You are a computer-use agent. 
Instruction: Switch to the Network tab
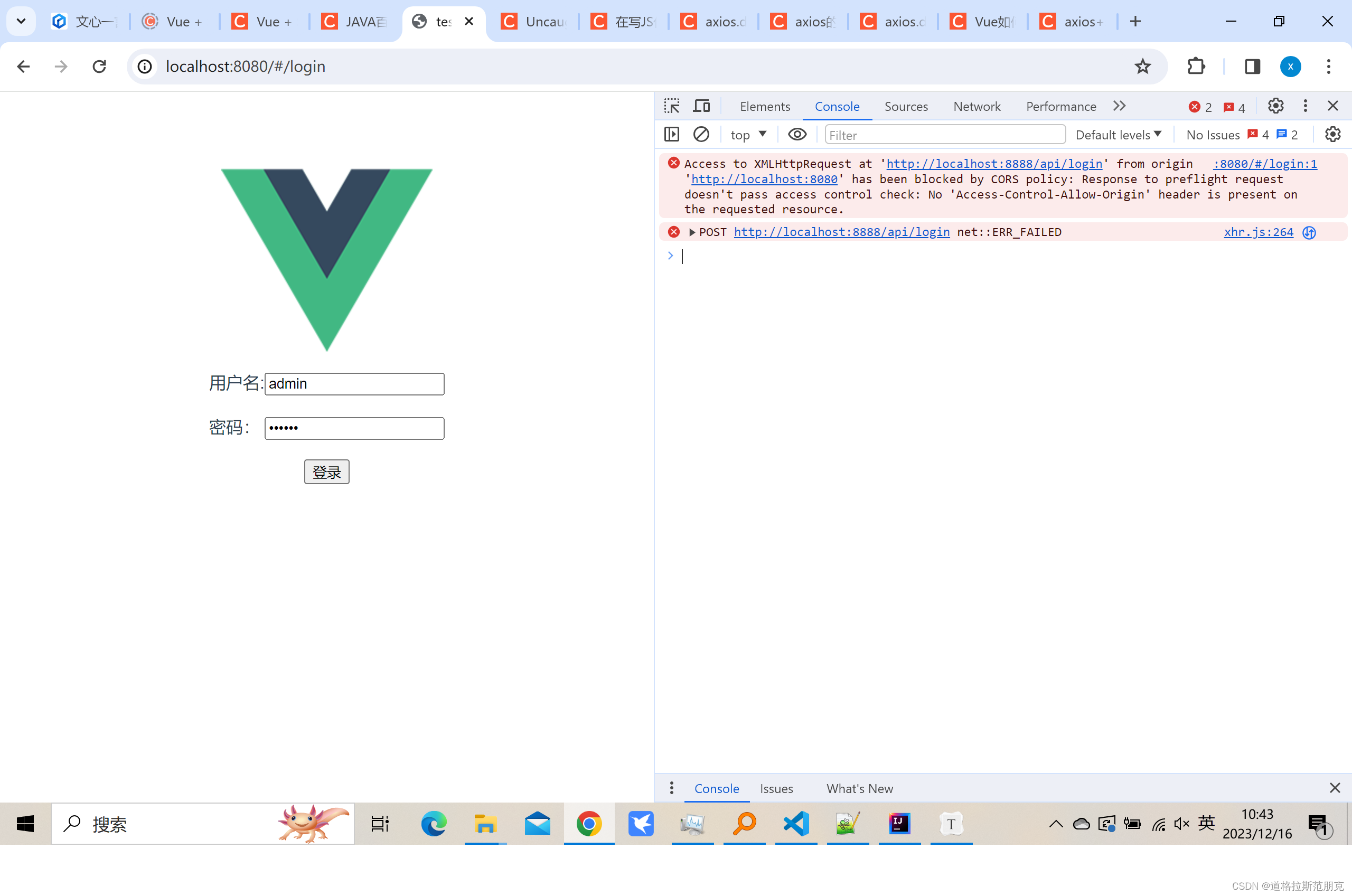pyautogui.click(x=977, y=106)
